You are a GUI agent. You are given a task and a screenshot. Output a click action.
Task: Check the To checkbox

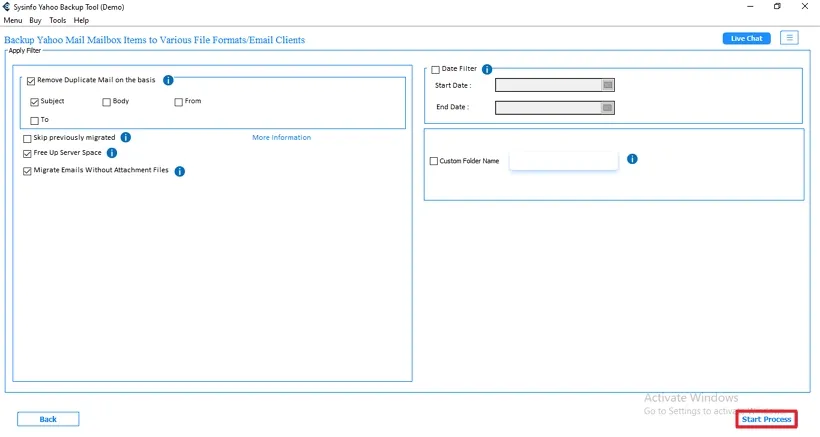(35, 121)
